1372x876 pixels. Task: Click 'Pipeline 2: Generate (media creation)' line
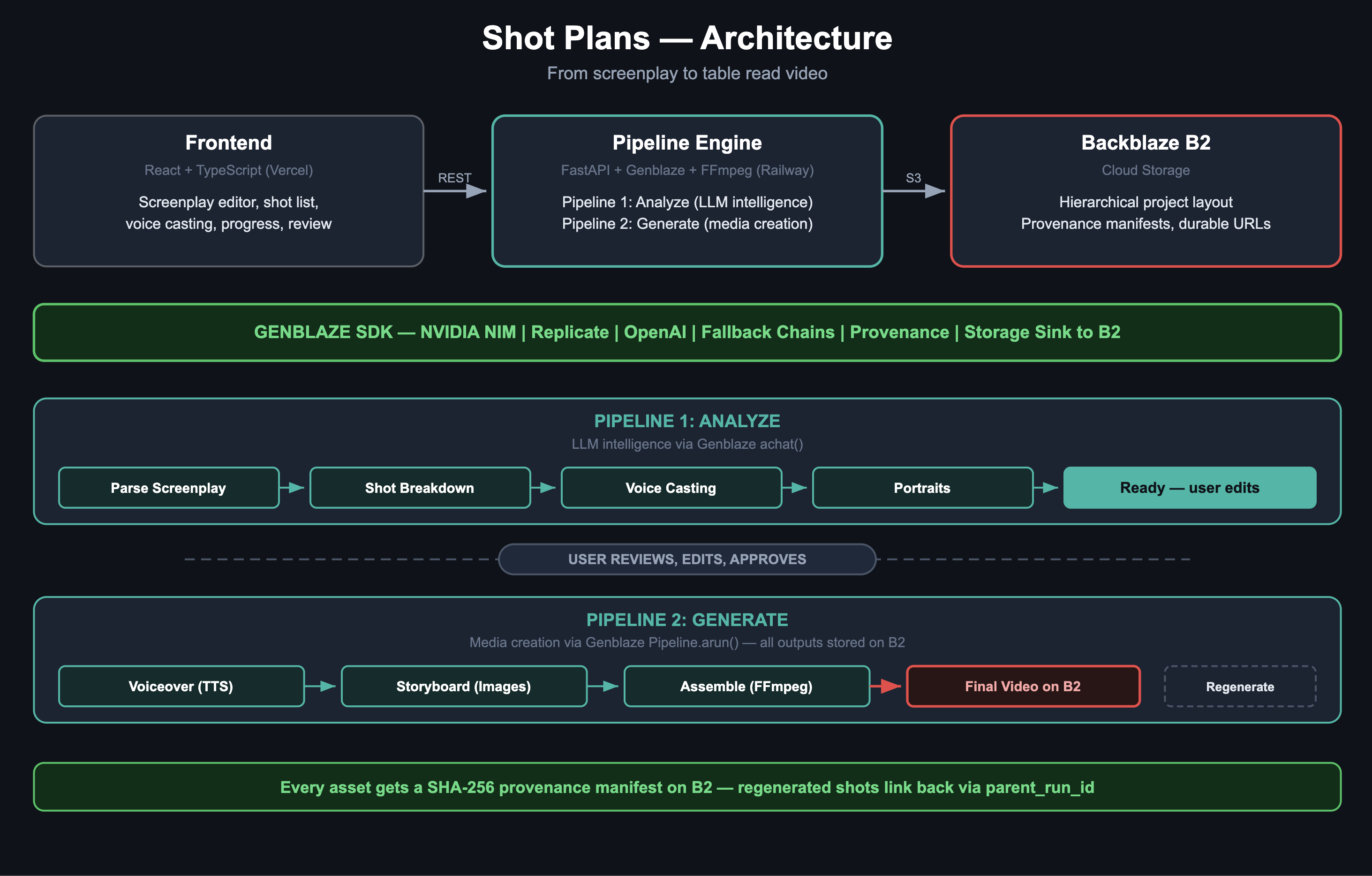(687, 224)
